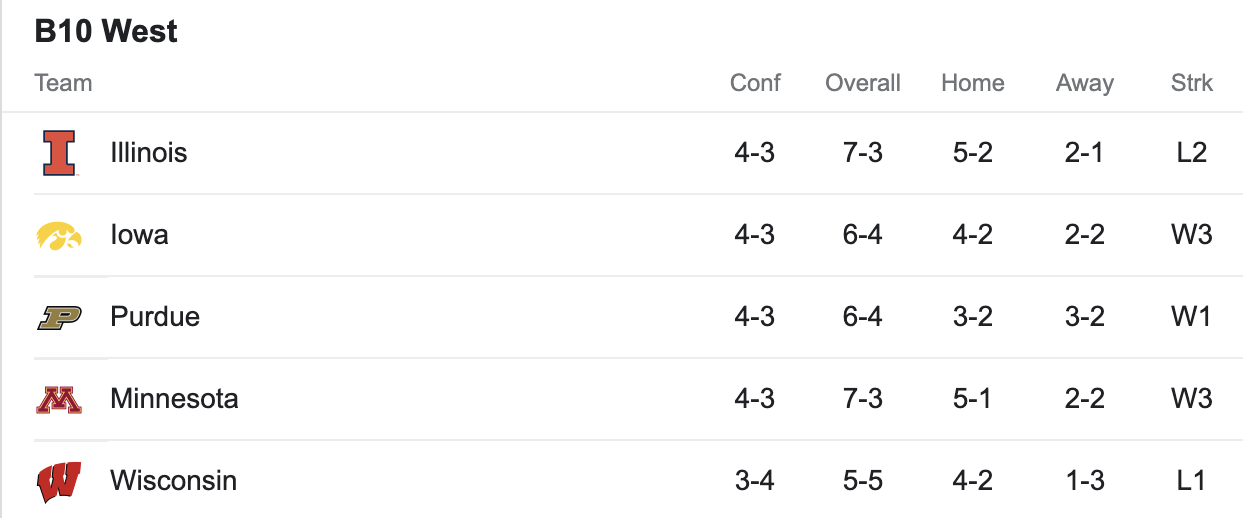This screenshot has height=518, width=1248.
Task: Open the Illinois team link
Action: [149, 153]
